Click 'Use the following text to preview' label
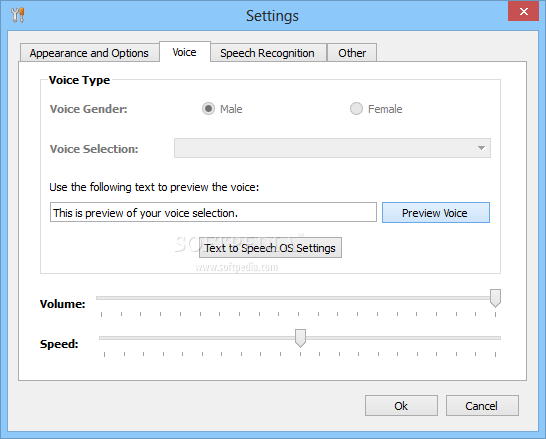The width and height of the screenshot is (546, 439). click(x=154, y=187)
